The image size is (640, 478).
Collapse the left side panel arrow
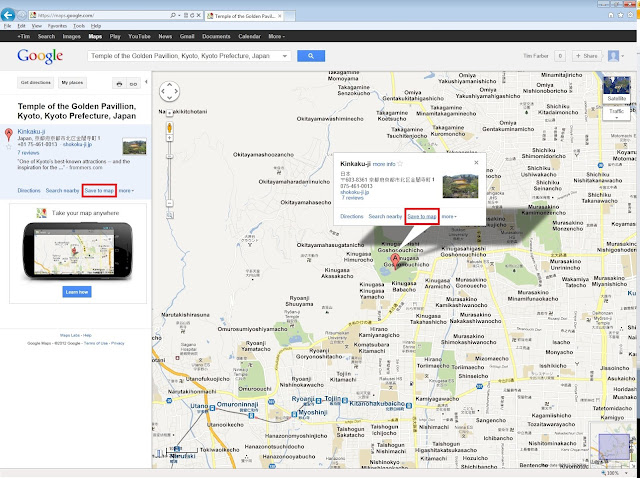pyautogui.click(x=146, y=82)
